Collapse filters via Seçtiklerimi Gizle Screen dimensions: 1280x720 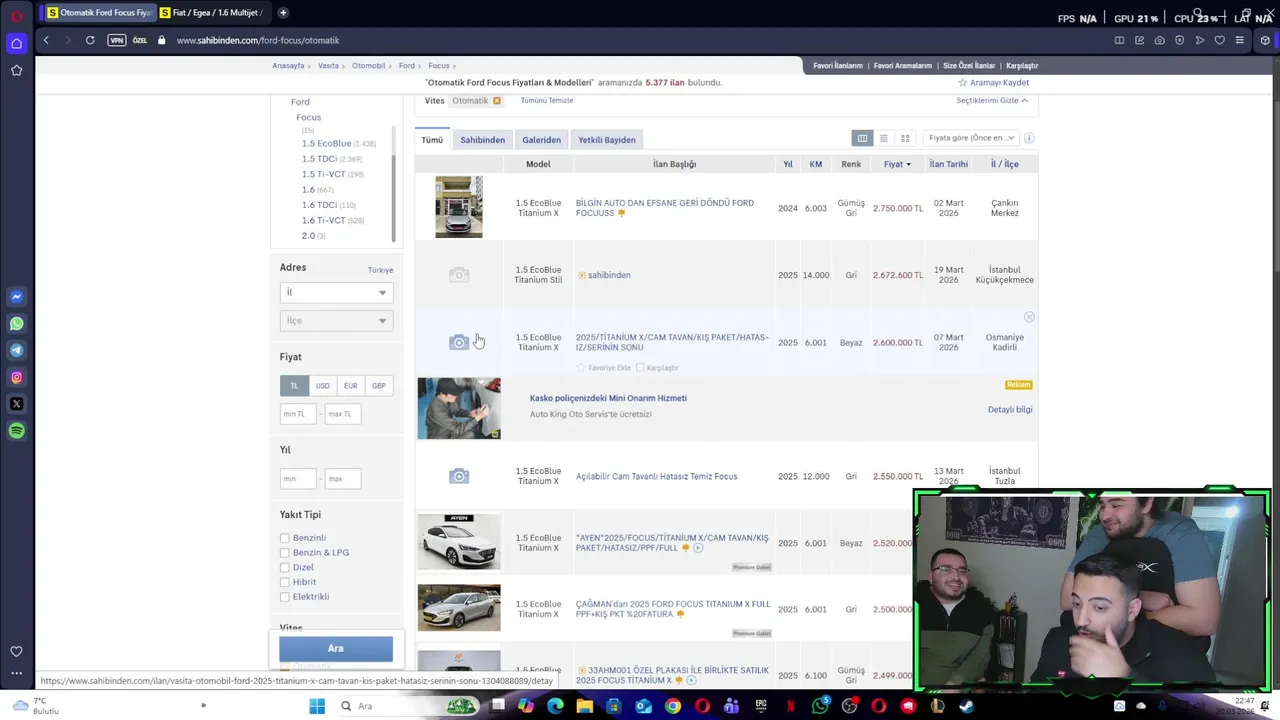point(991,101)
